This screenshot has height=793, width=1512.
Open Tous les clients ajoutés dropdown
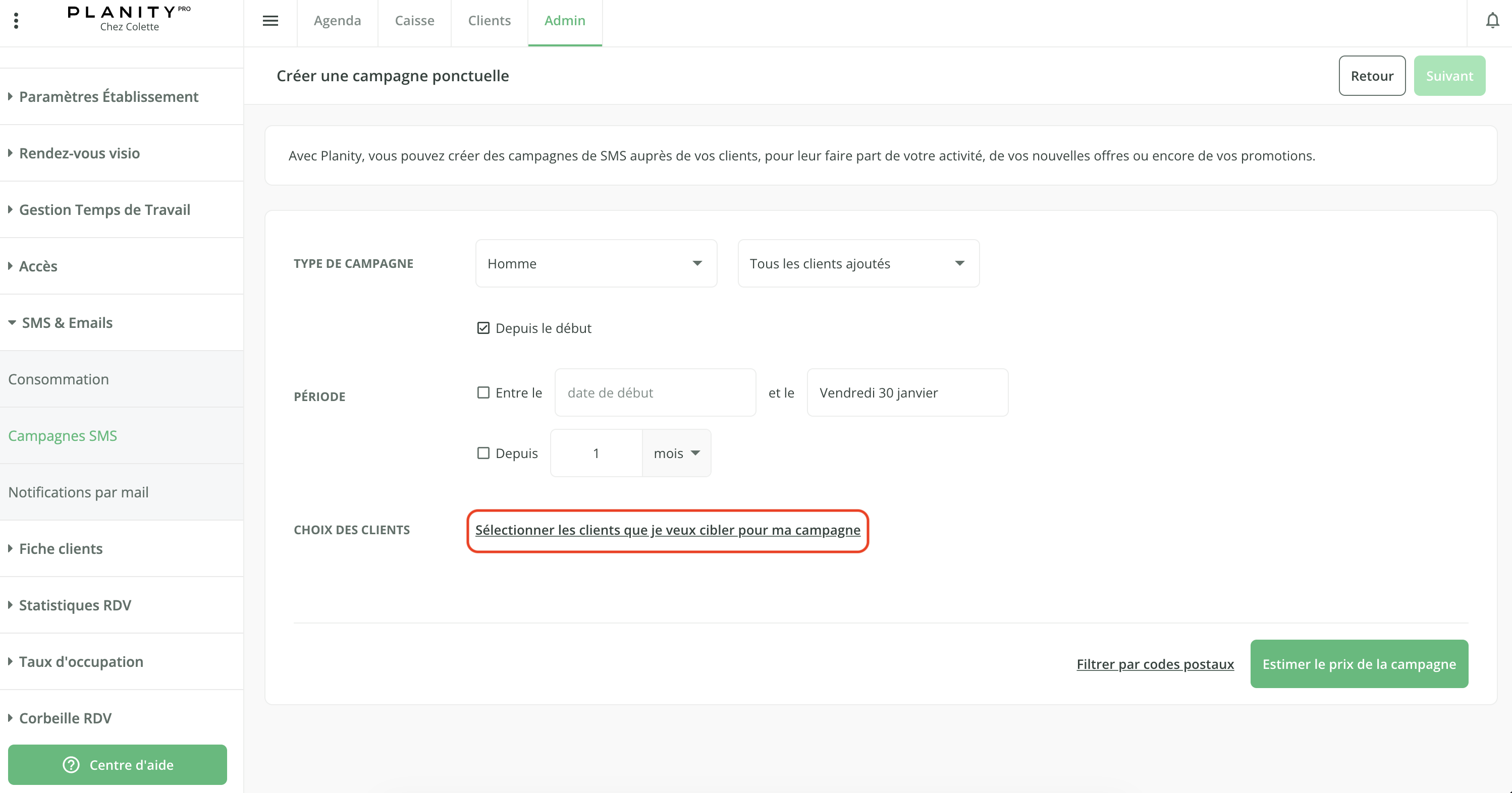tap(857, 263)
